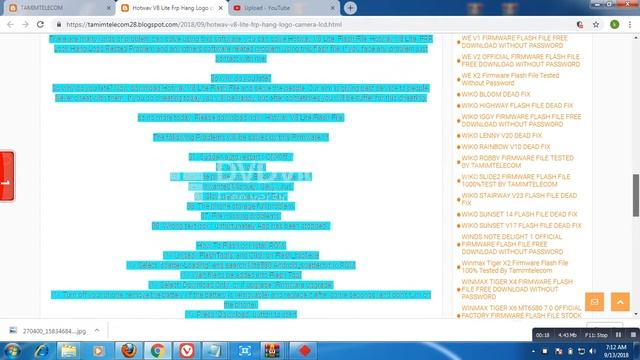Open WIKO RAINBOW V10 DEAD FIX link
640x360 pixels.
click(x=506, y=147)
